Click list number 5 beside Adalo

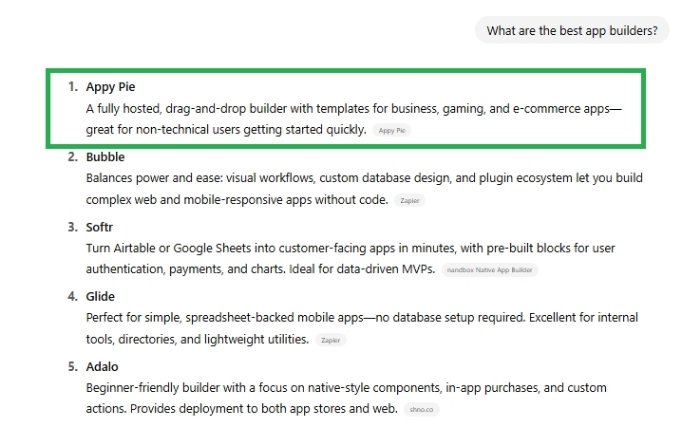[73, 366]
